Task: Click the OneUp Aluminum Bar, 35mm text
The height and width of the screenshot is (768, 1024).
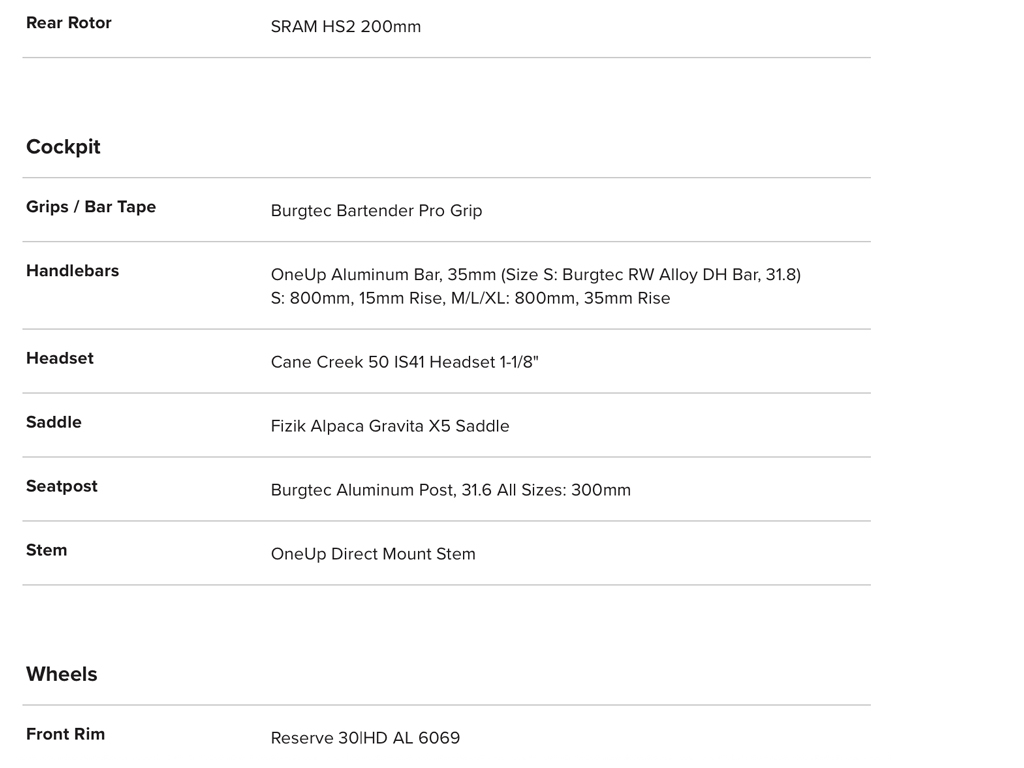Action: 383,275
